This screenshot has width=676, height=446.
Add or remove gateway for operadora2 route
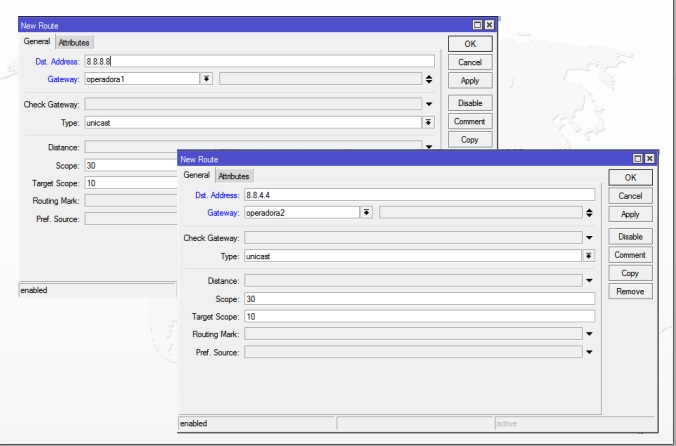click(x=589, y=212)
